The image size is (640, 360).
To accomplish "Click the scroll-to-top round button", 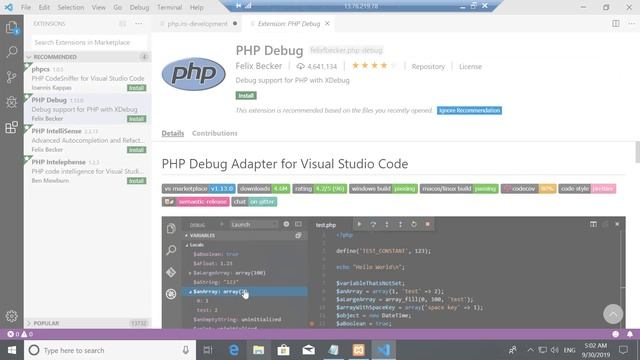I will (x=613, y=313).
